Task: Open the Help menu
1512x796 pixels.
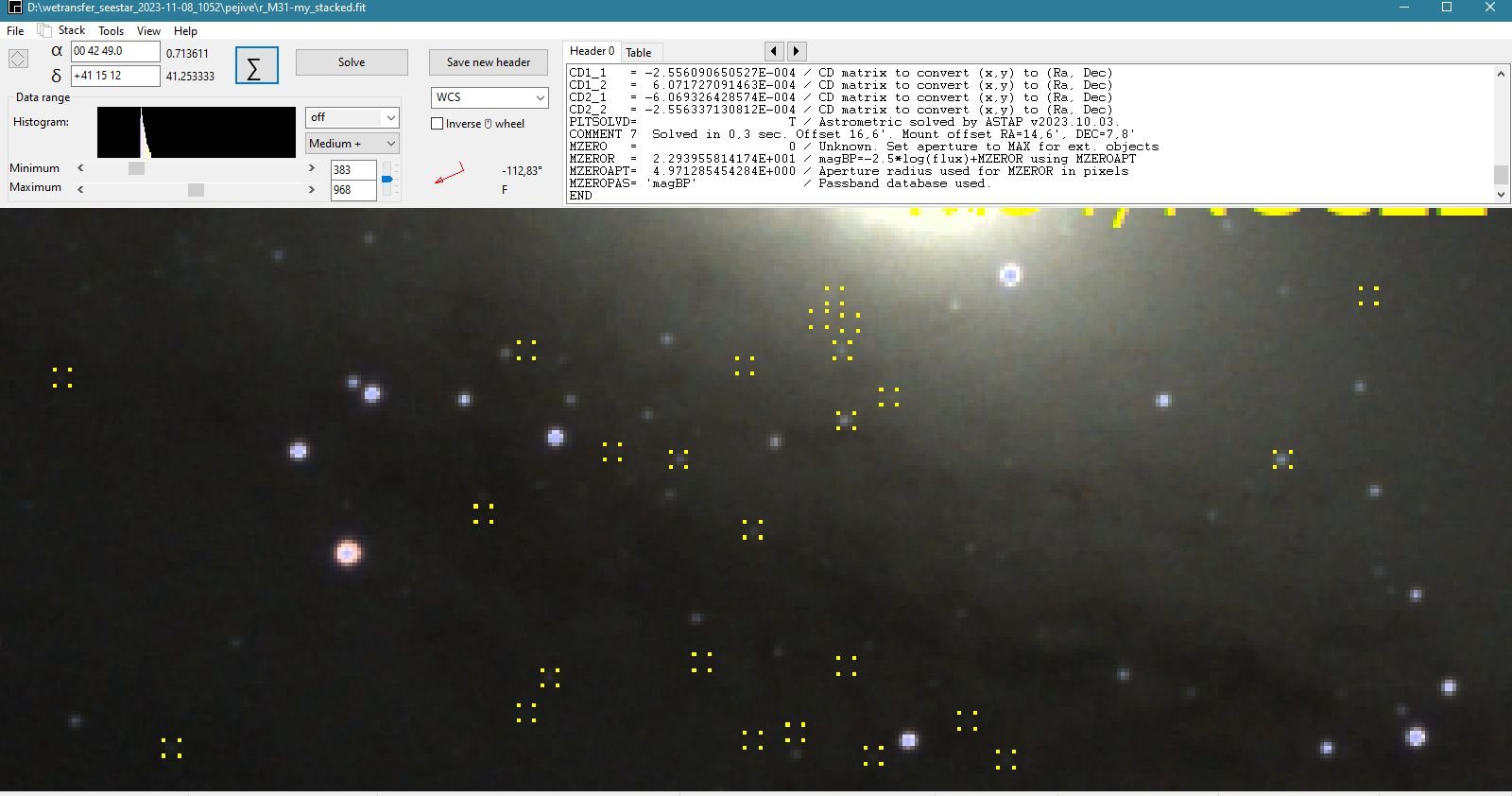Action: pyautogui.click(x=185, y=30)
